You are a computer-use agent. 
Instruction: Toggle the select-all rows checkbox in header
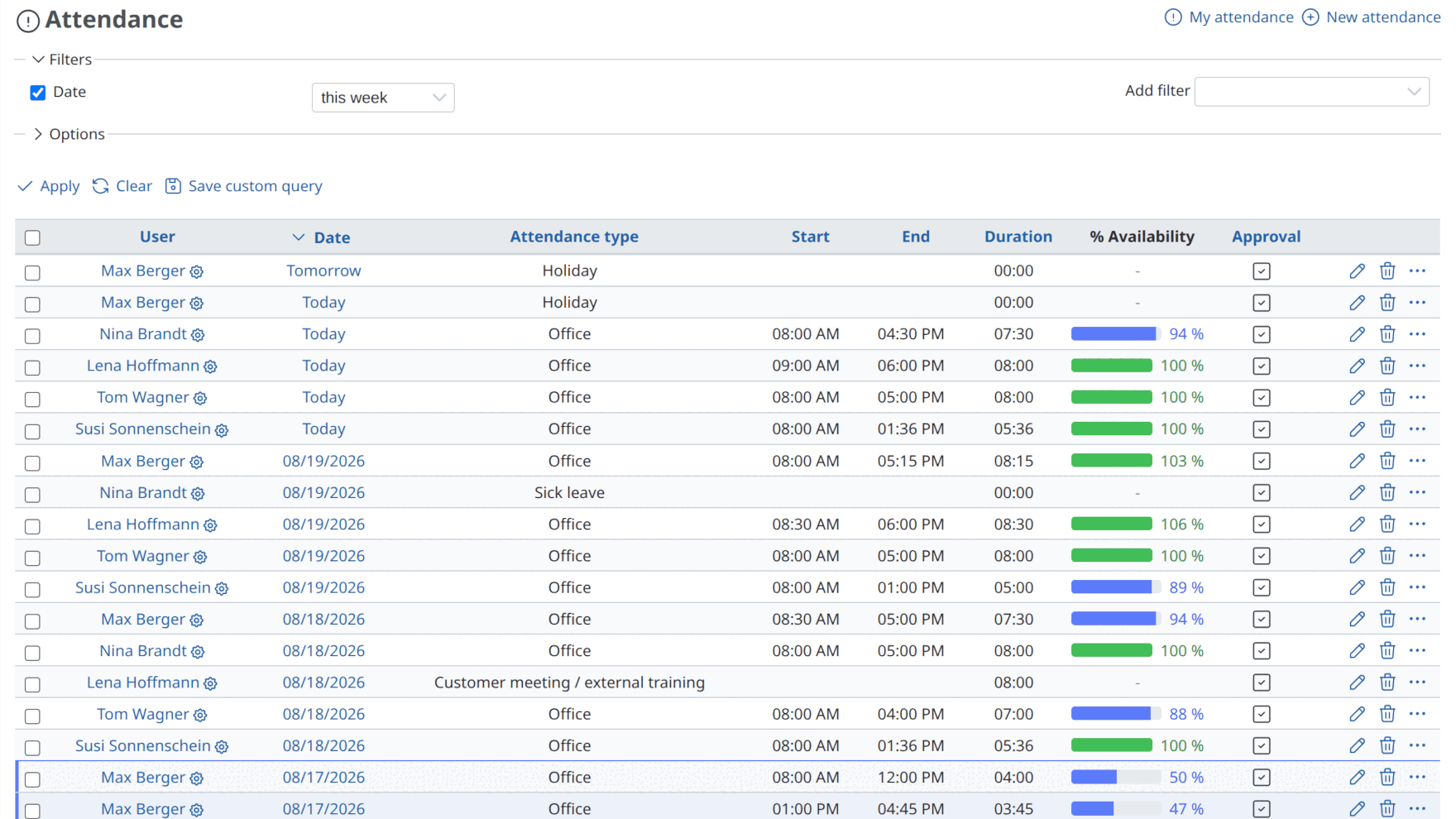(x=32, y=238)
